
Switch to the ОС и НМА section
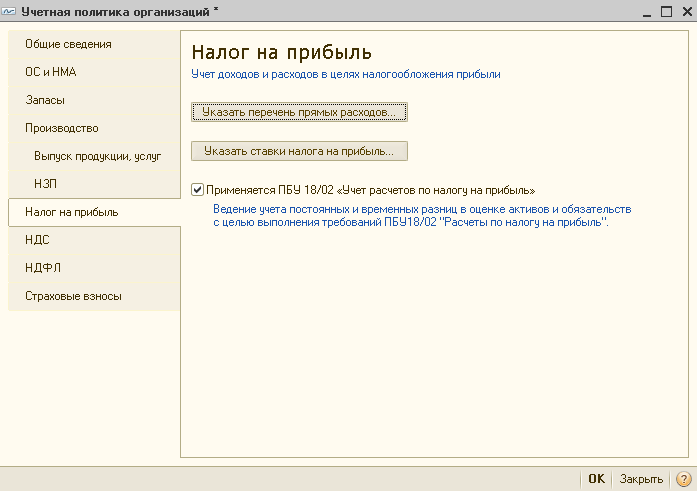pos(94,72)
